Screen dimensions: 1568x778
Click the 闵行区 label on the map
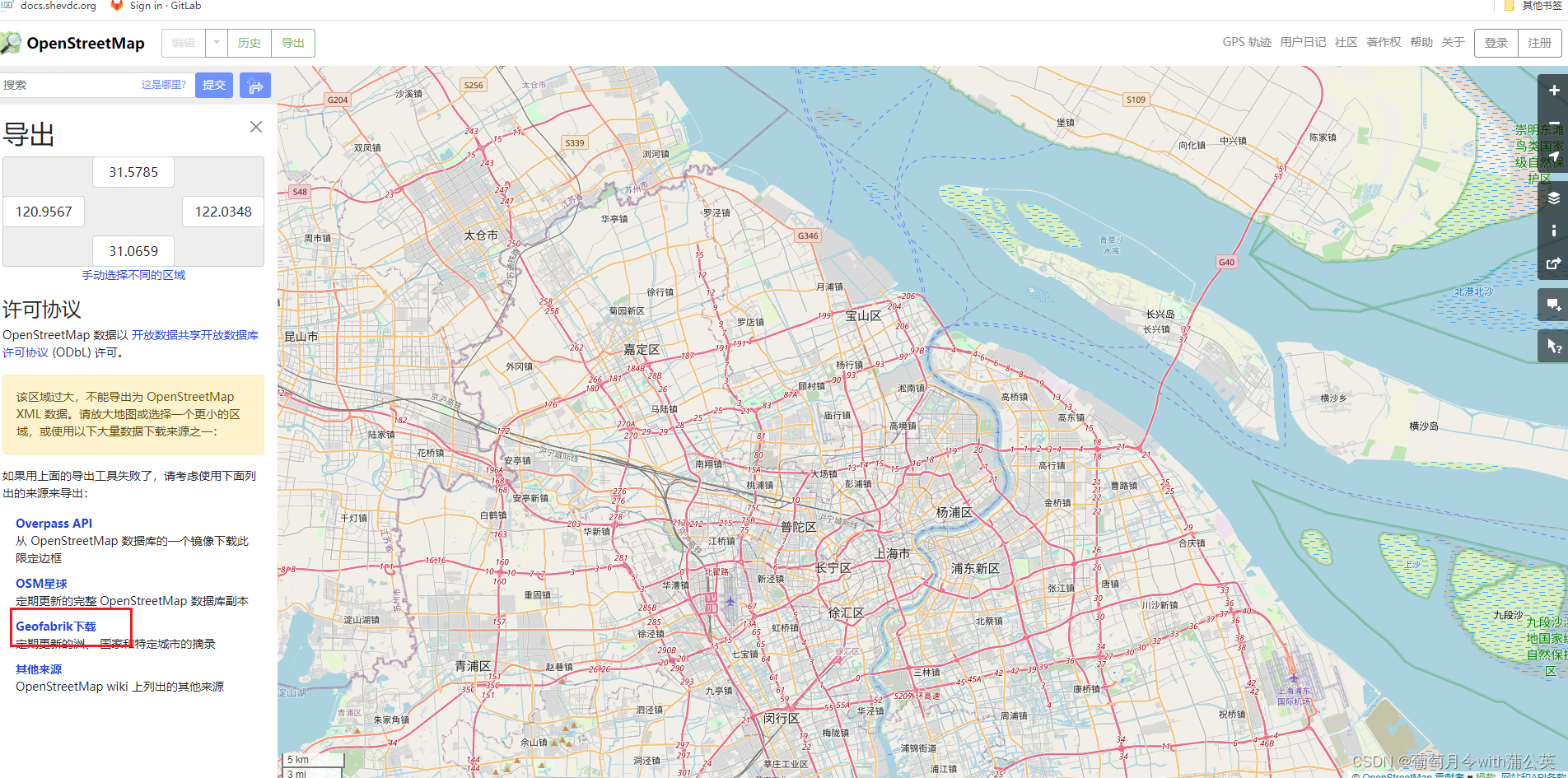pyautogui.click(x=782, y=718)
